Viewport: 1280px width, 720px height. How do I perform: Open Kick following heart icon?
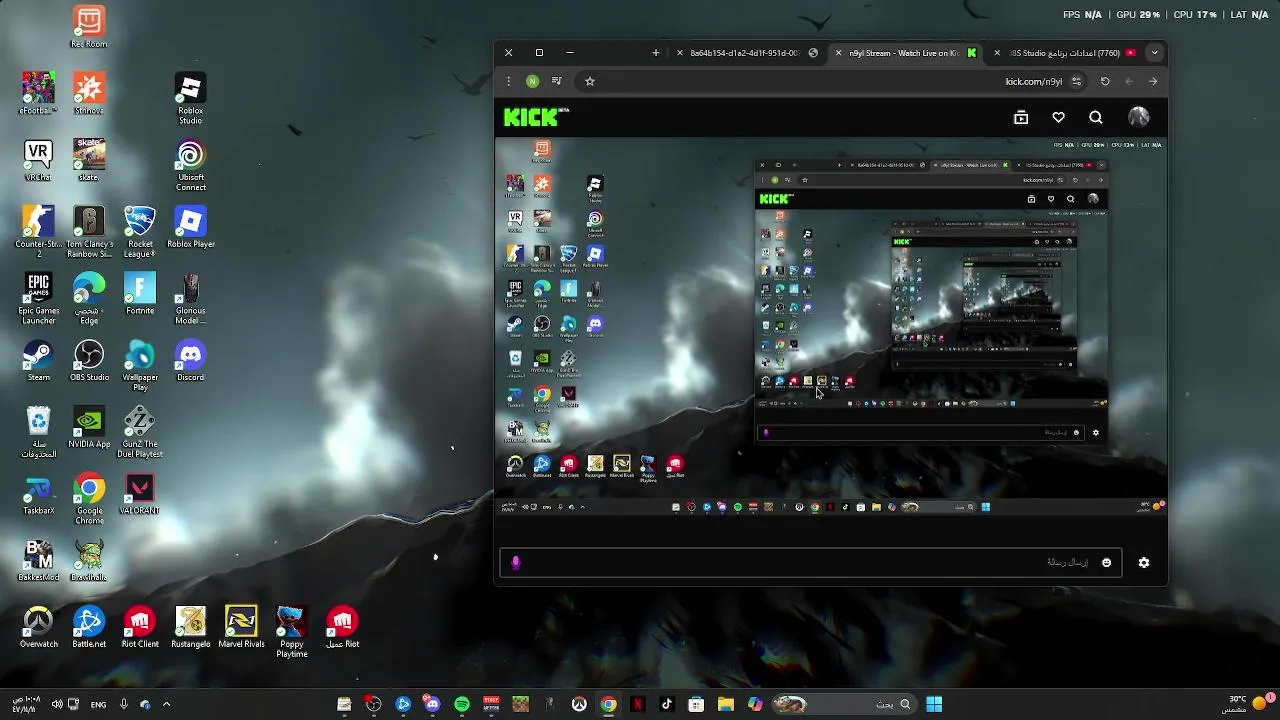coord(1058,118)
